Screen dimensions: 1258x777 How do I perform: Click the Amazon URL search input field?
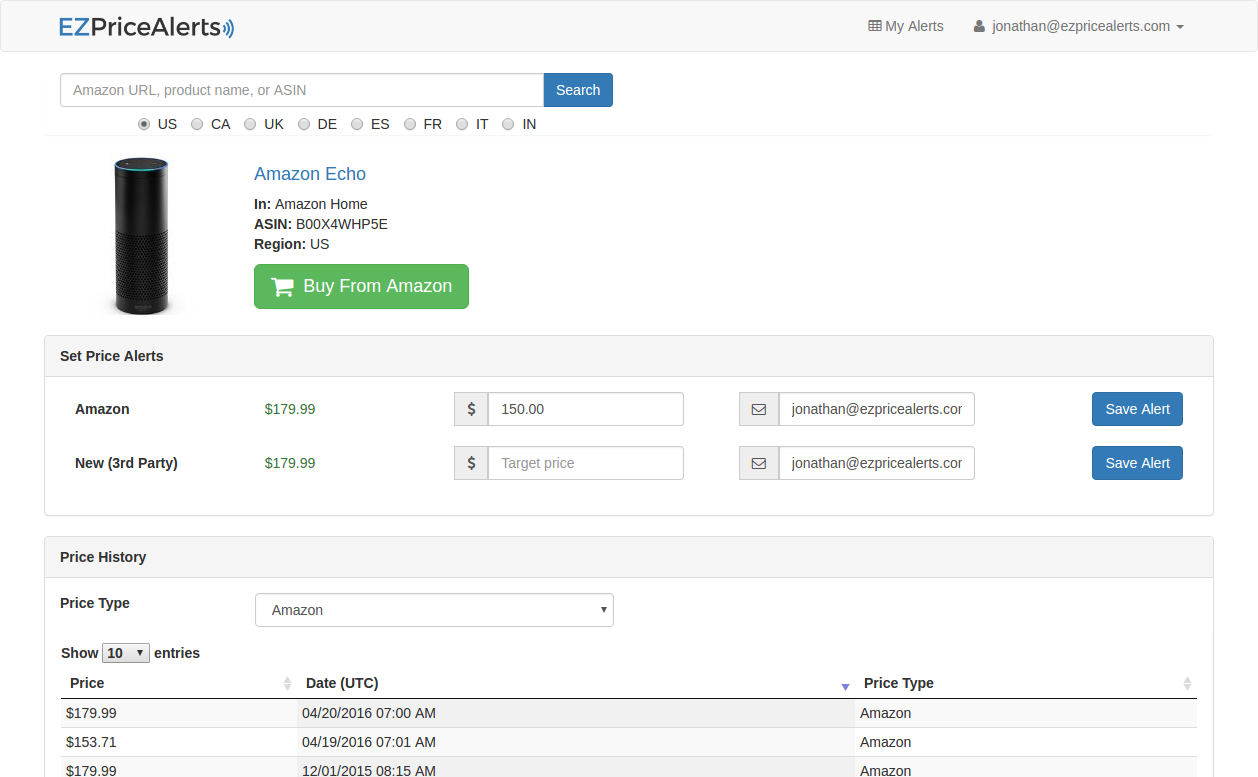point(302,90)
